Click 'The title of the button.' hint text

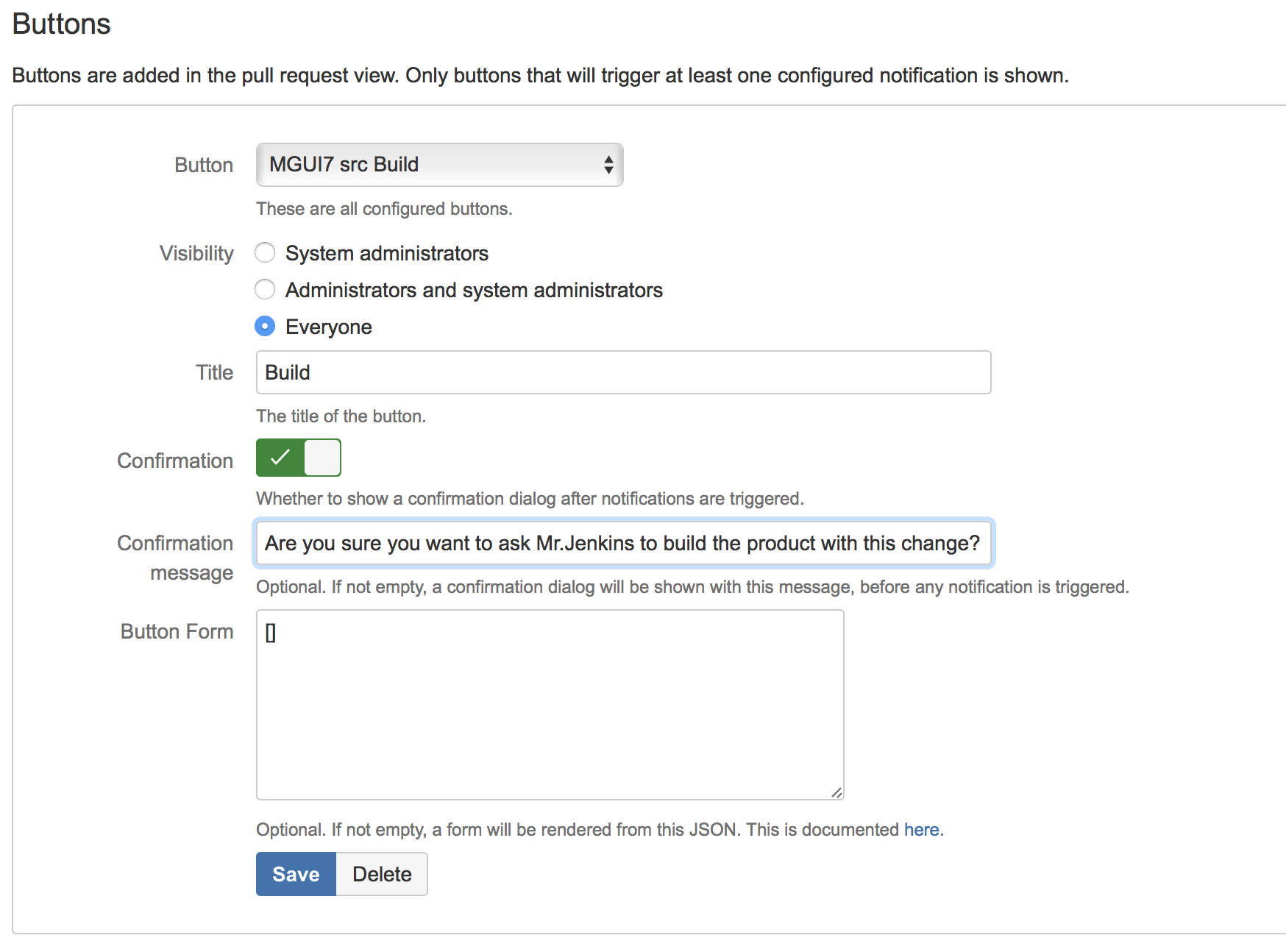click(341, 416)
